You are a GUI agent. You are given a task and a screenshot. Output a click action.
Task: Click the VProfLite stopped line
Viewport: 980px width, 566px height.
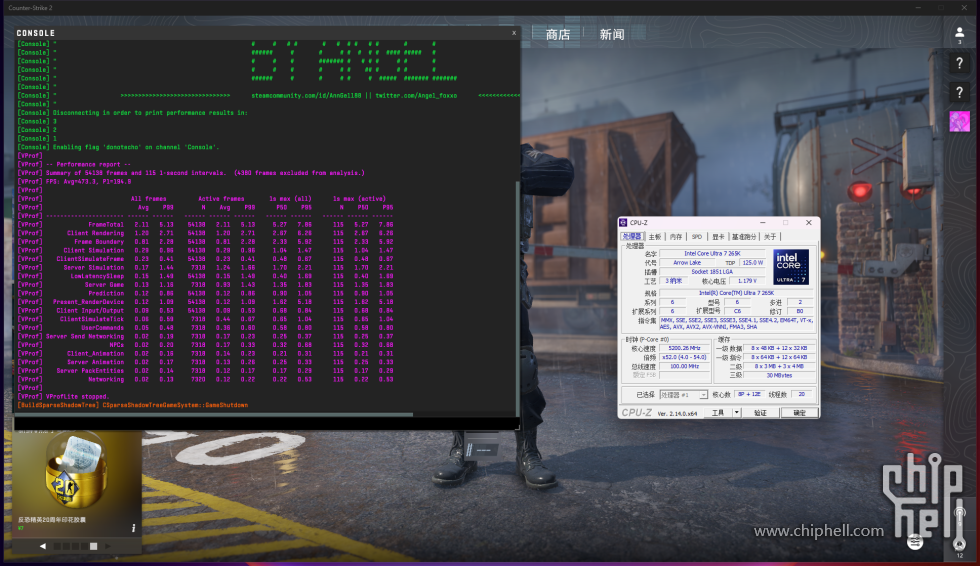(x=63, y=397)
